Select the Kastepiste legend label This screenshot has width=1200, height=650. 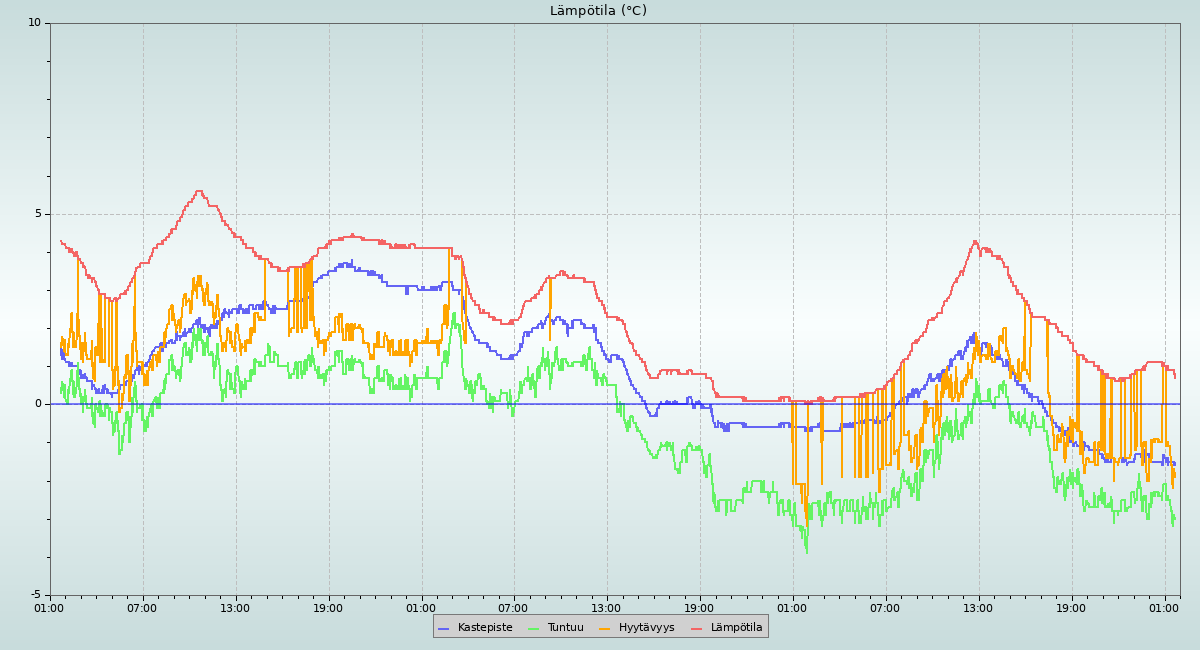[x=485, y=628]
